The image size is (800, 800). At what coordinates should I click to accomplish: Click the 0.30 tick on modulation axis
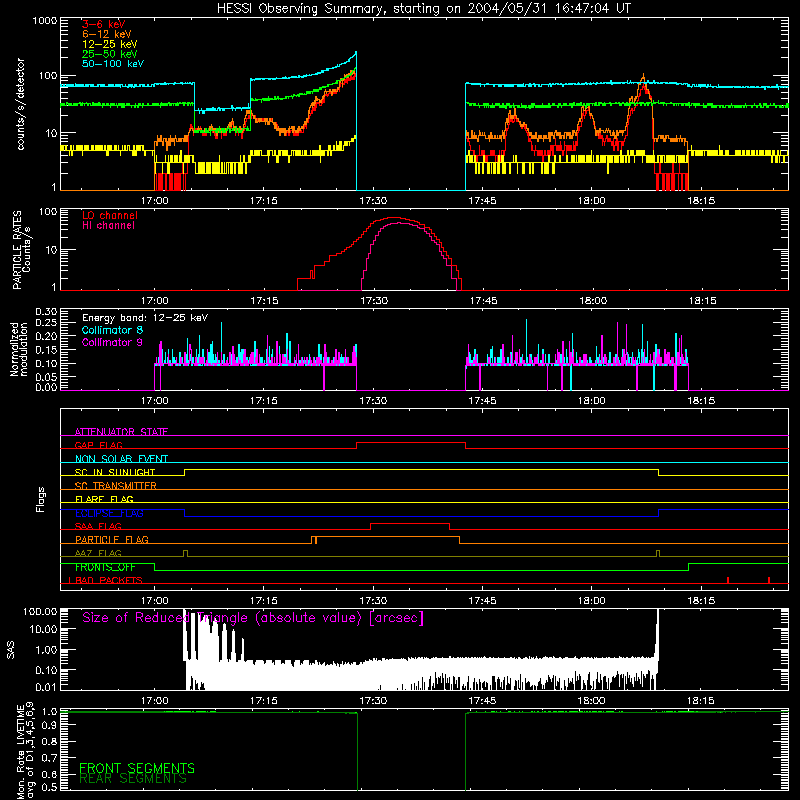pyautogui.click(x=46, y=312)
